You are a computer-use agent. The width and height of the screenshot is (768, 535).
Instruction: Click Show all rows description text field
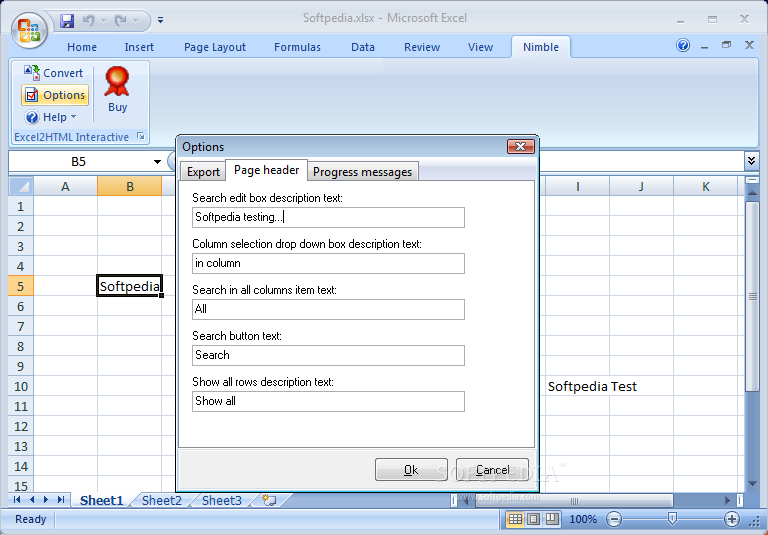point(328,401)
